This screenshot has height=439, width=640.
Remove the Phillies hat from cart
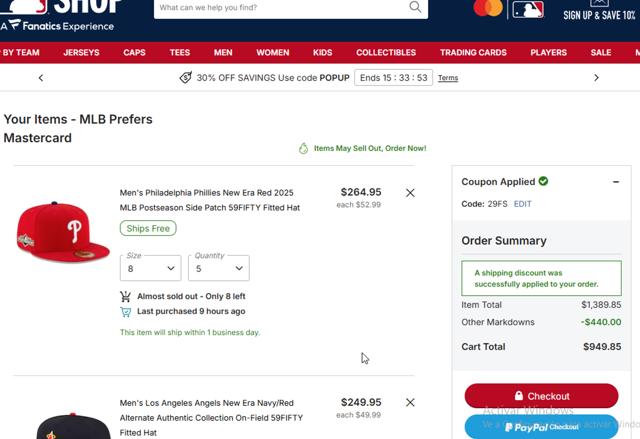(410, 193)
